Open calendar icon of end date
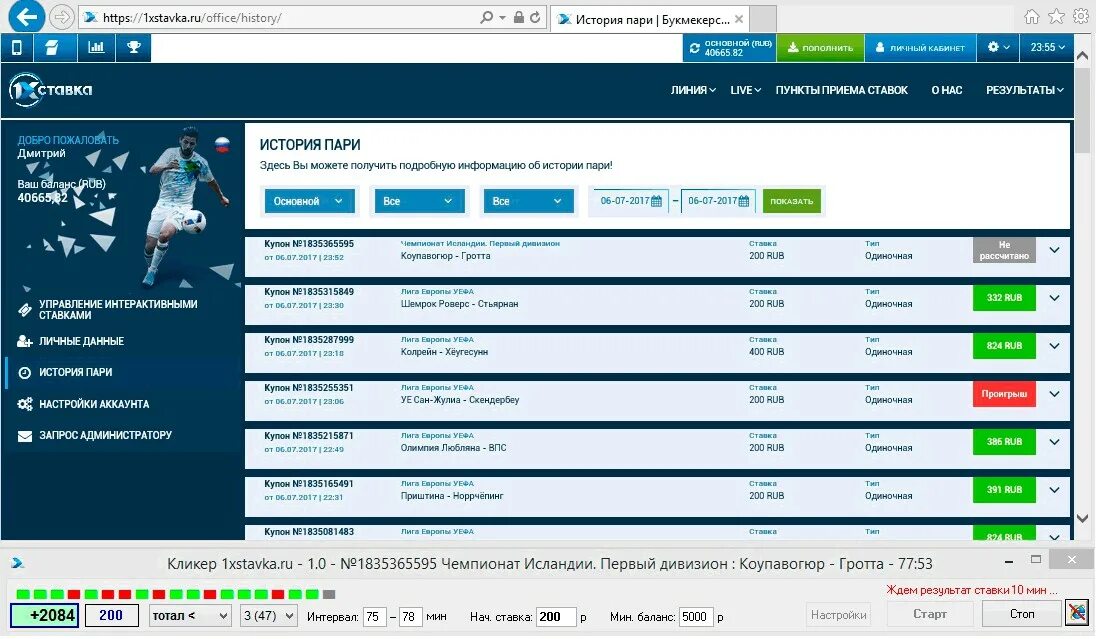1096x639 pixels. point(744,201)
